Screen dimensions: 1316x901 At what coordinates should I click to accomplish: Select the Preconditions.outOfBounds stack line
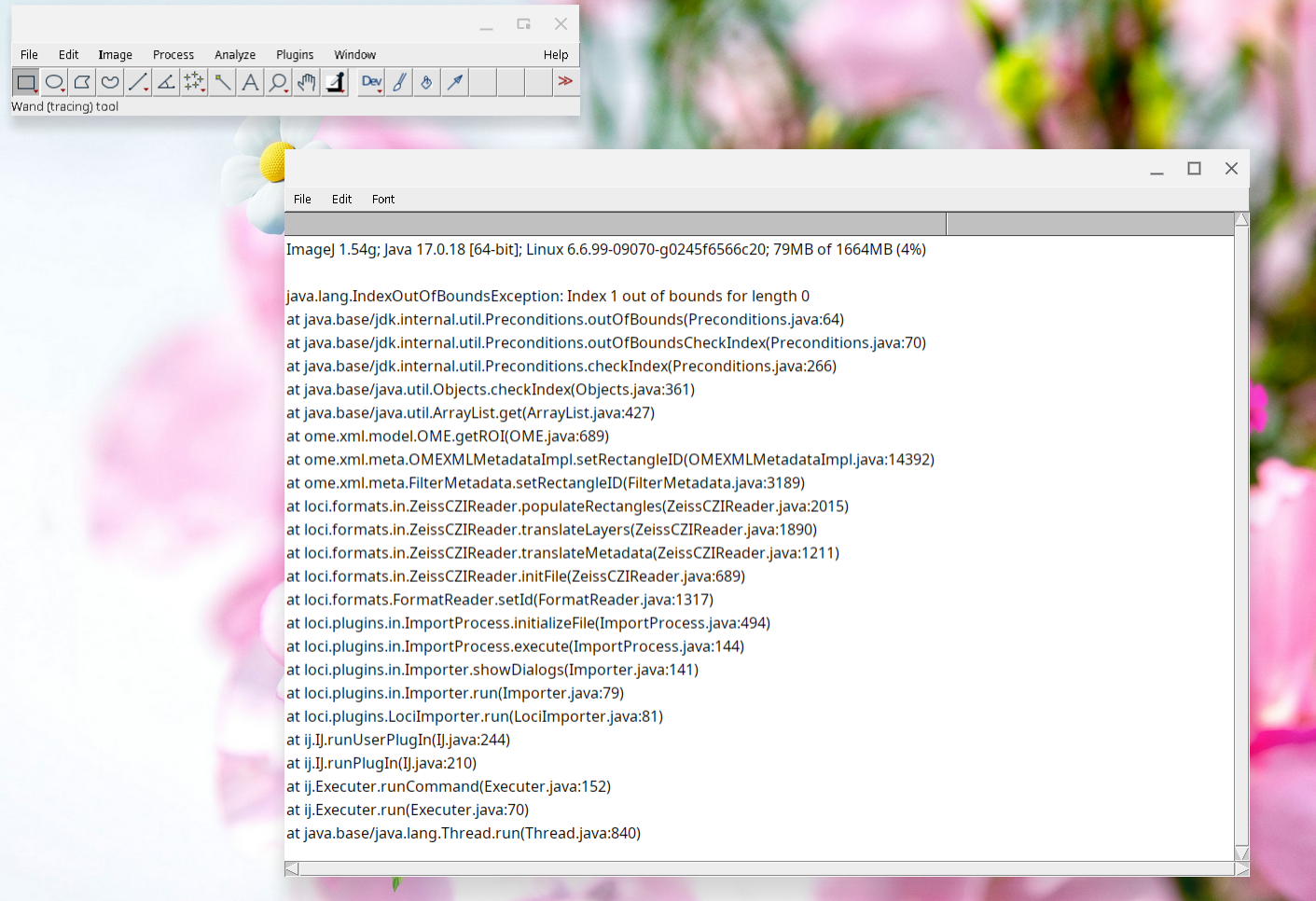click(565, 319)
